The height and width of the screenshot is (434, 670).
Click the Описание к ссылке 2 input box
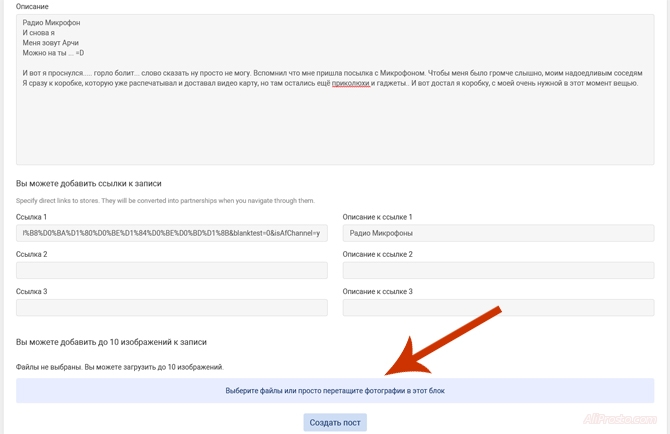(x=498, y=271)
